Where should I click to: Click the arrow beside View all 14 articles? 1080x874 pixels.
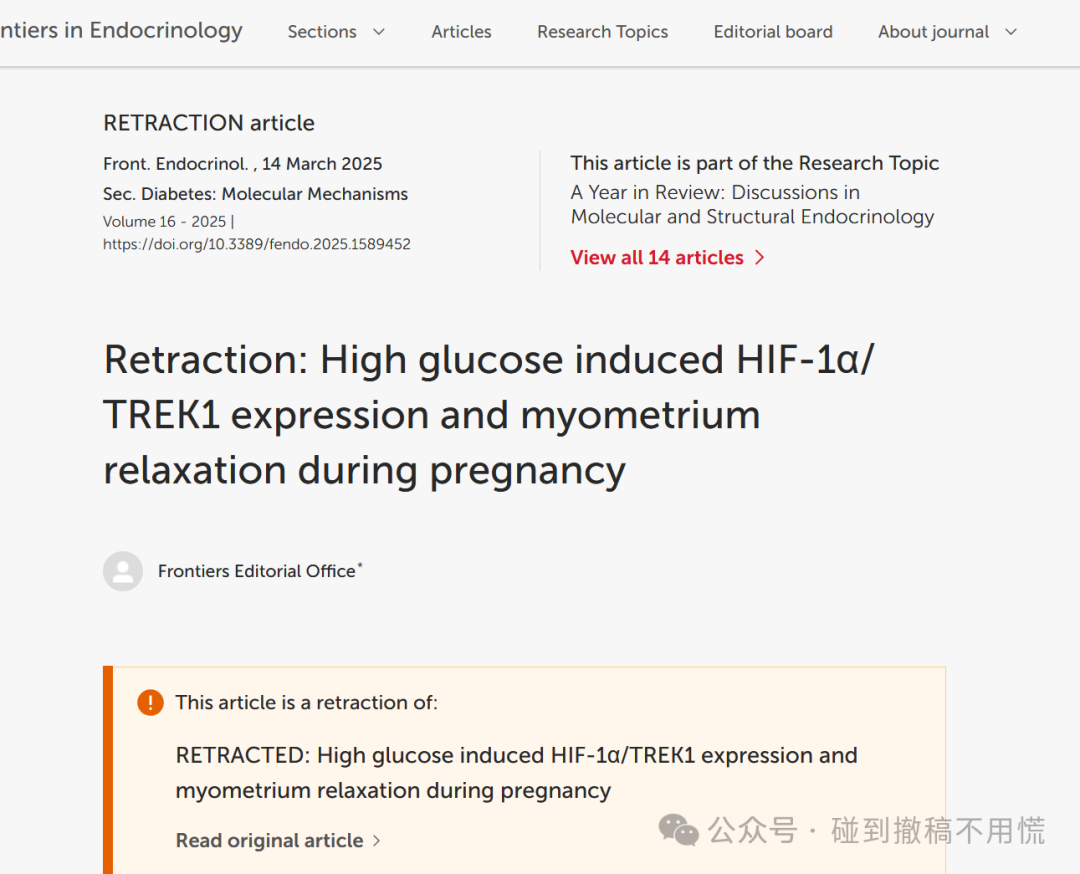[759, 258]
